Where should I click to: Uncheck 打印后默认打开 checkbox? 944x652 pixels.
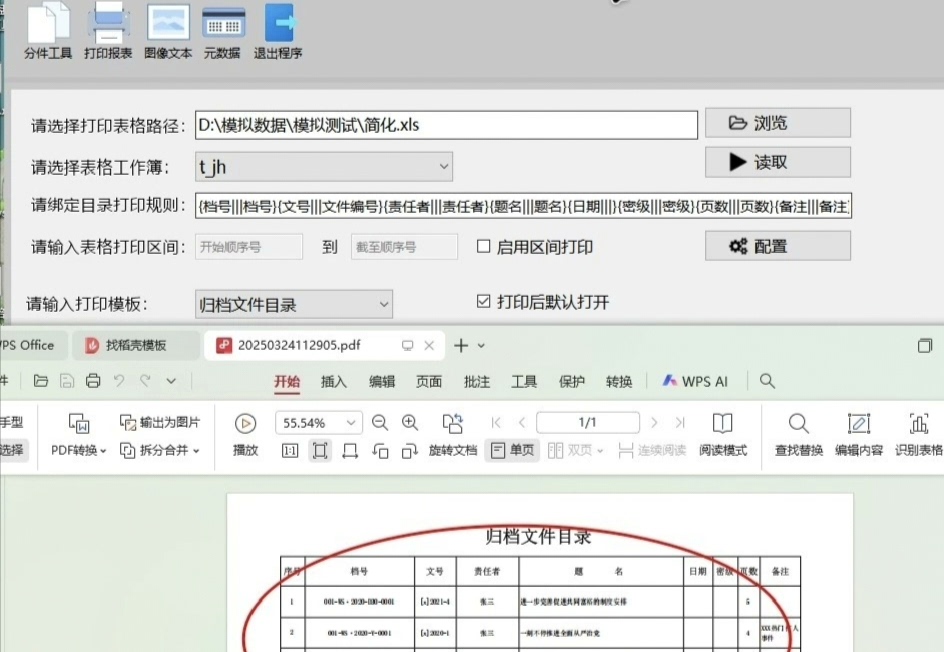(x=484, y=302)
